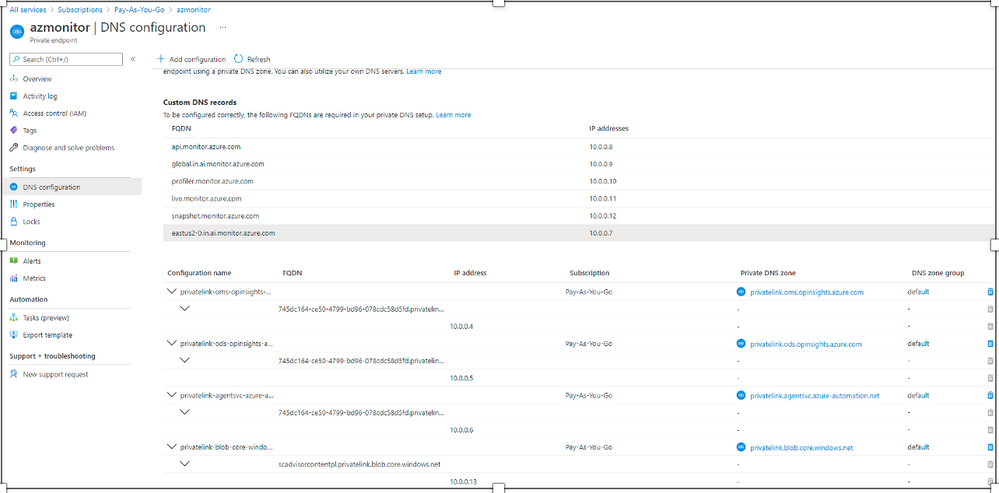Screen dimensions: 999x493
Task: Open Learn more link after DNS servers
Action: tap(424, 72)
